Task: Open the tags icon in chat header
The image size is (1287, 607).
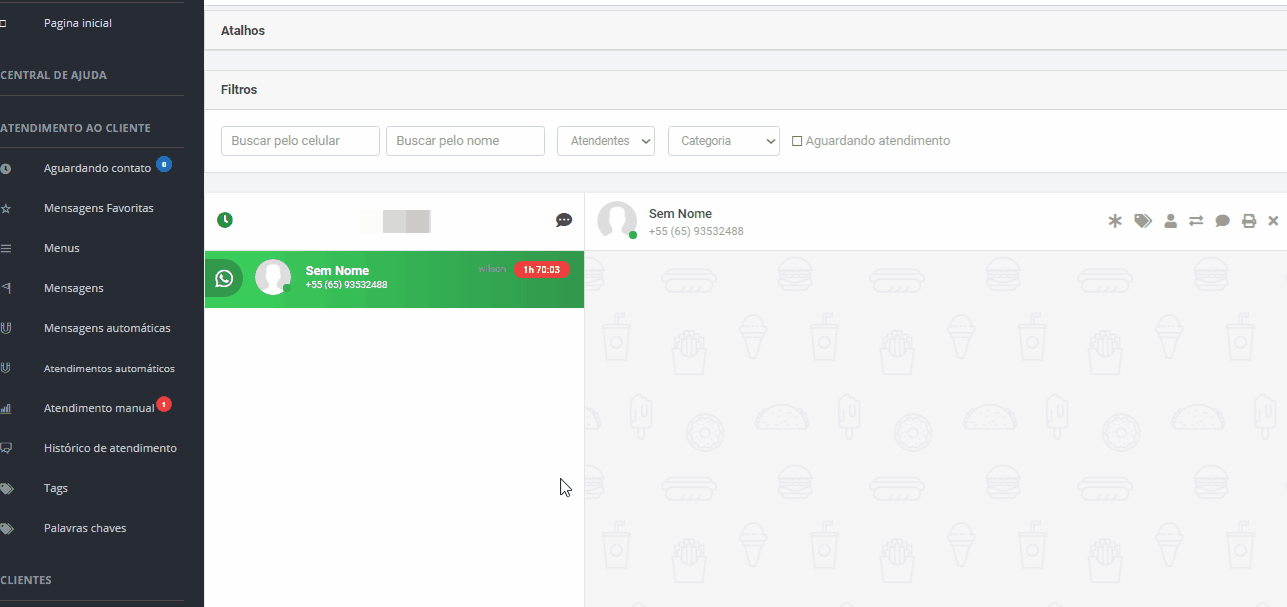Action: coord(1143,221)
